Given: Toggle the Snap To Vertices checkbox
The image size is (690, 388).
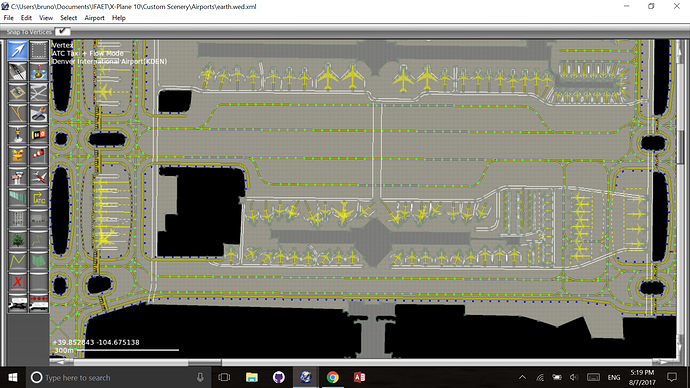Looking at the screenshot, I should 62,31.
